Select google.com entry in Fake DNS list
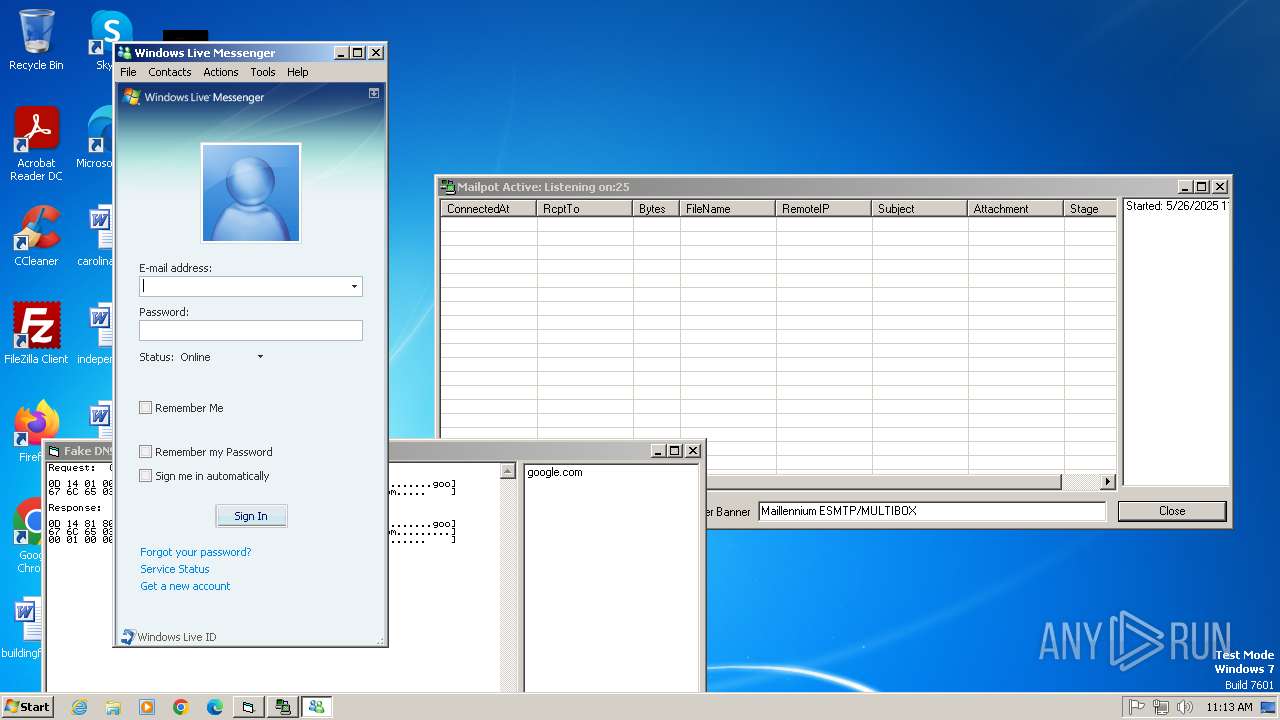Image resolution: width=1280 pixels, height=720 pixels. click(555, 472)
